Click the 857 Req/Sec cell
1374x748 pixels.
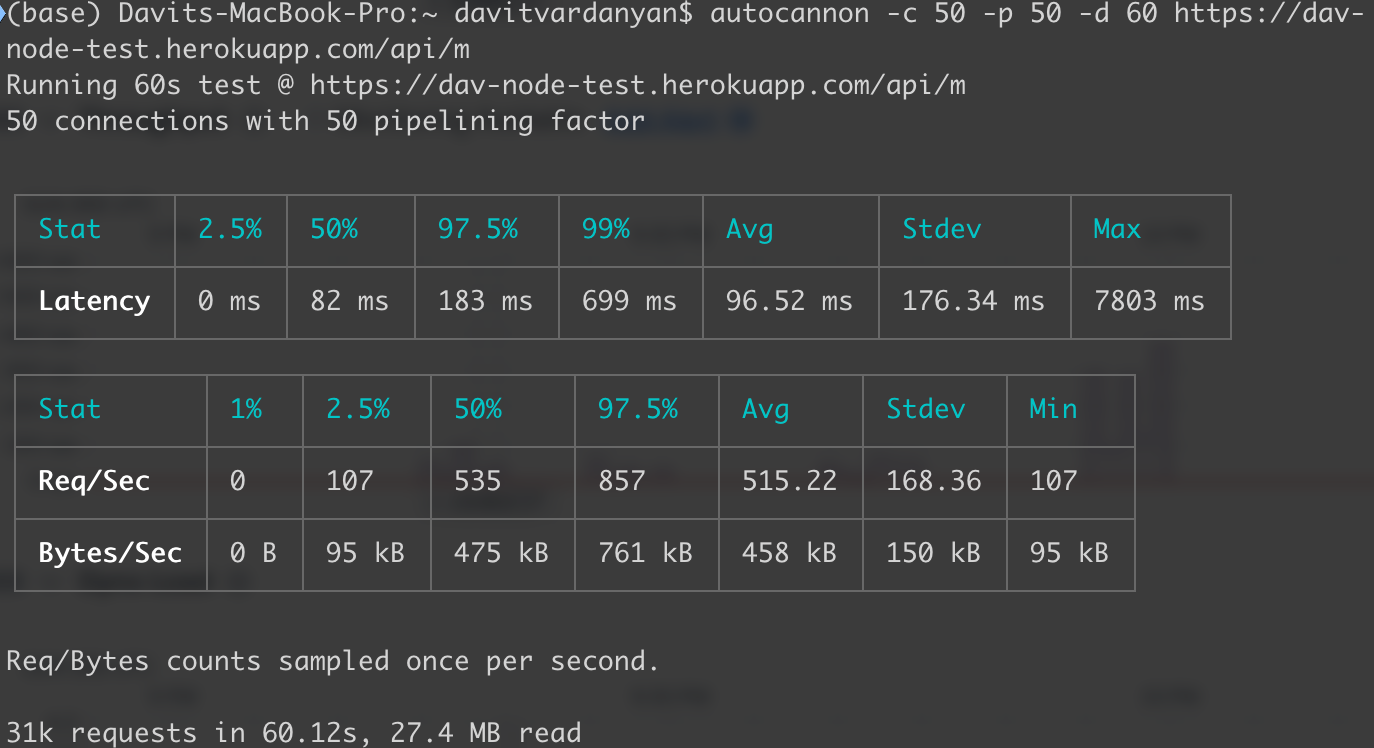[x=622, y=481]
